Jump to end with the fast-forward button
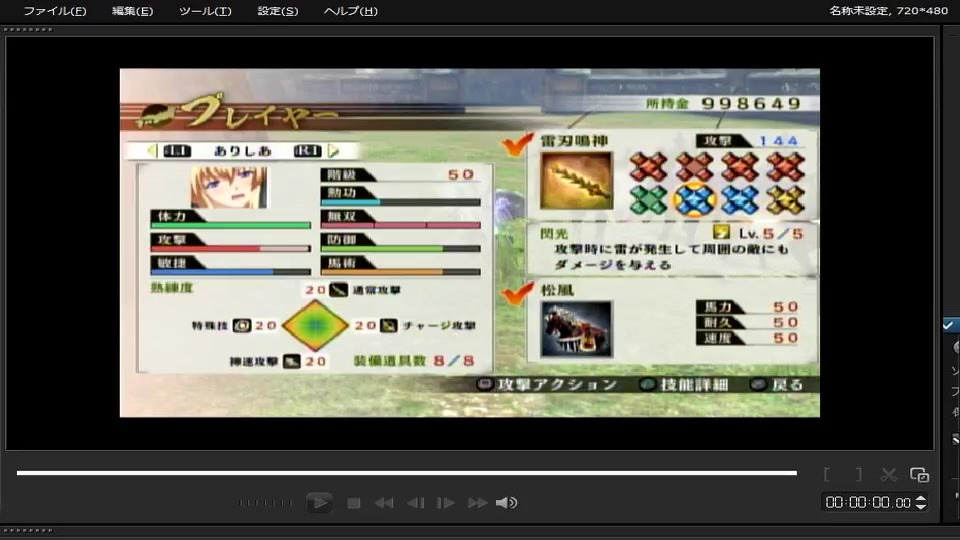 coord(477,503)
